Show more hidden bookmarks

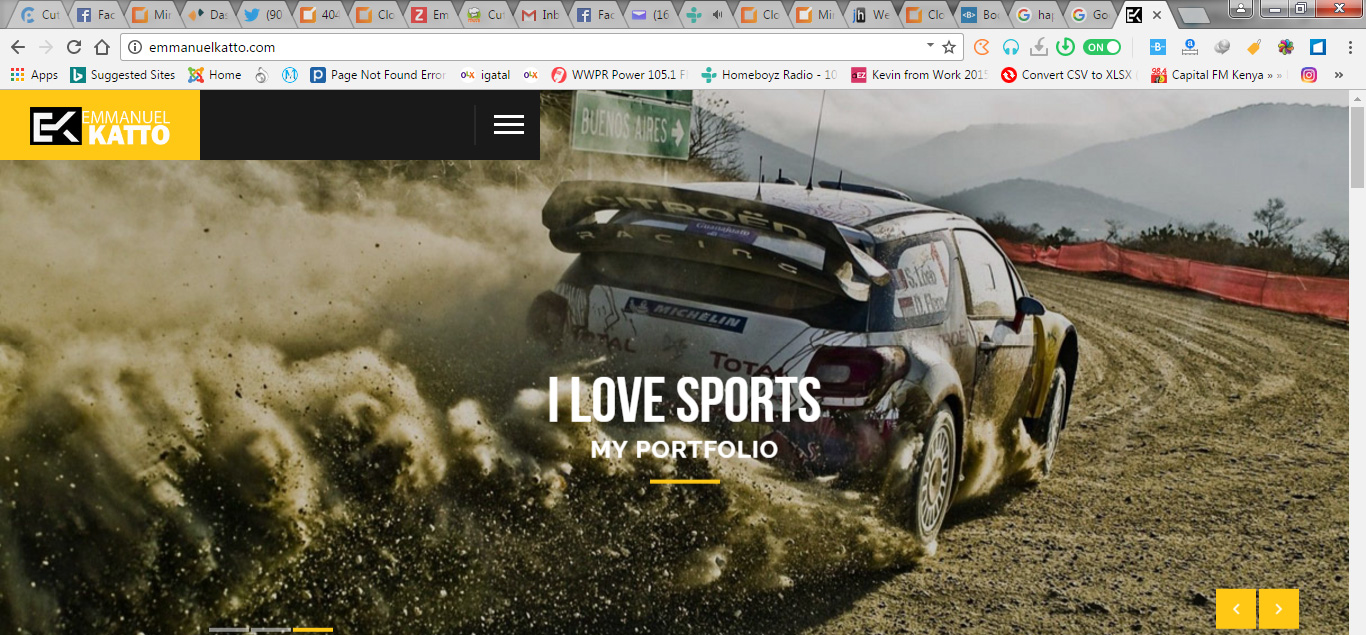1339,75
